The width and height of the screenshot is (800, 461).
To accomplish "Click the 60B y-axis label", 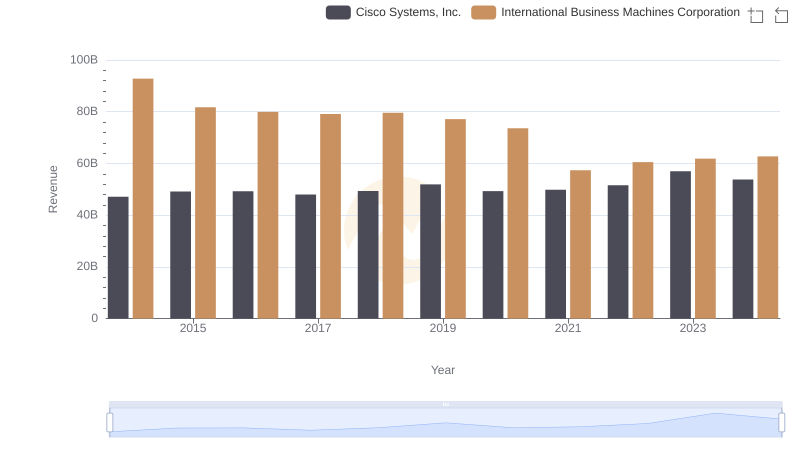I will 87,164.
